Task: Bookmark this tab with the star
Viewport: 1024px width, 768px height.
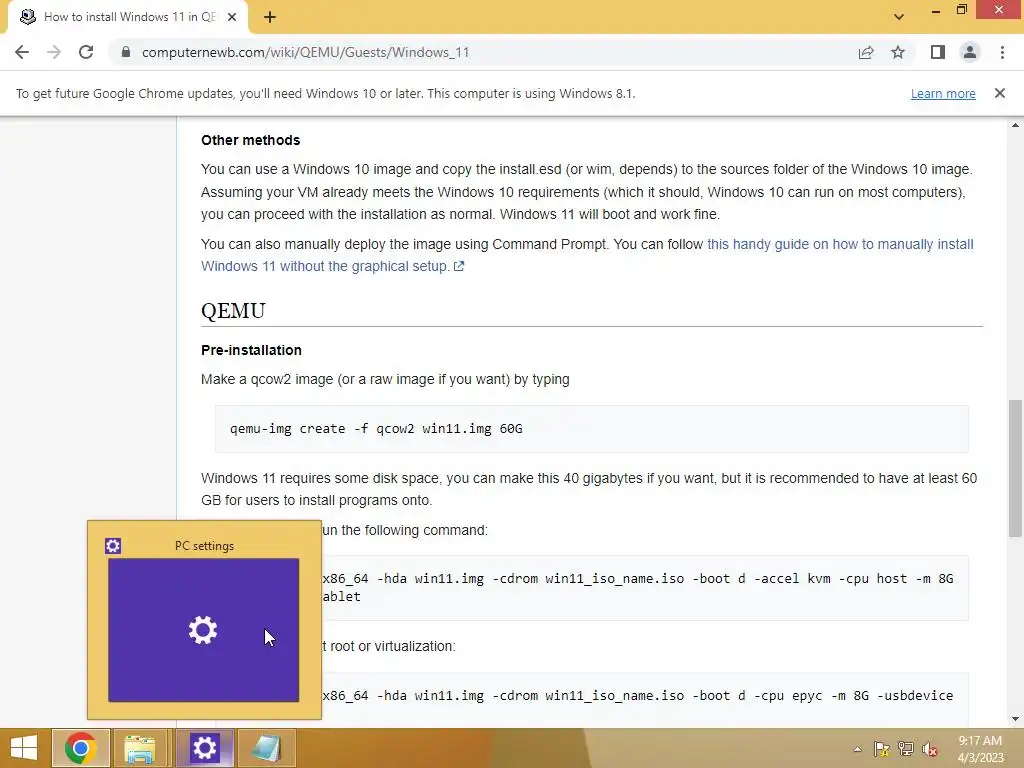Action: (x=898, y=52)
